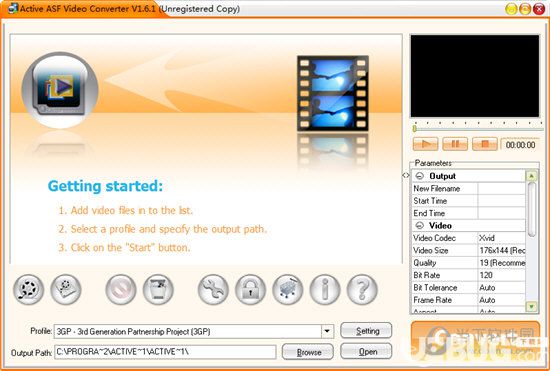The width and height of the screenshot is (550, 371).
Task: Maximize the window with the orange button
Action: [525, 9]
